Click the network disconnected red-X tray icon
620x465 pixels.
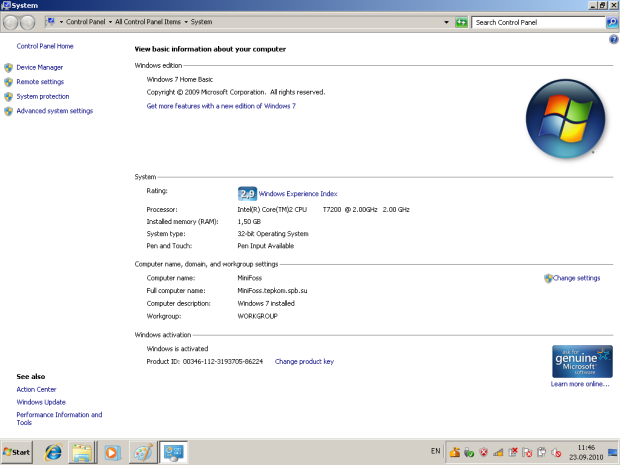513,452
